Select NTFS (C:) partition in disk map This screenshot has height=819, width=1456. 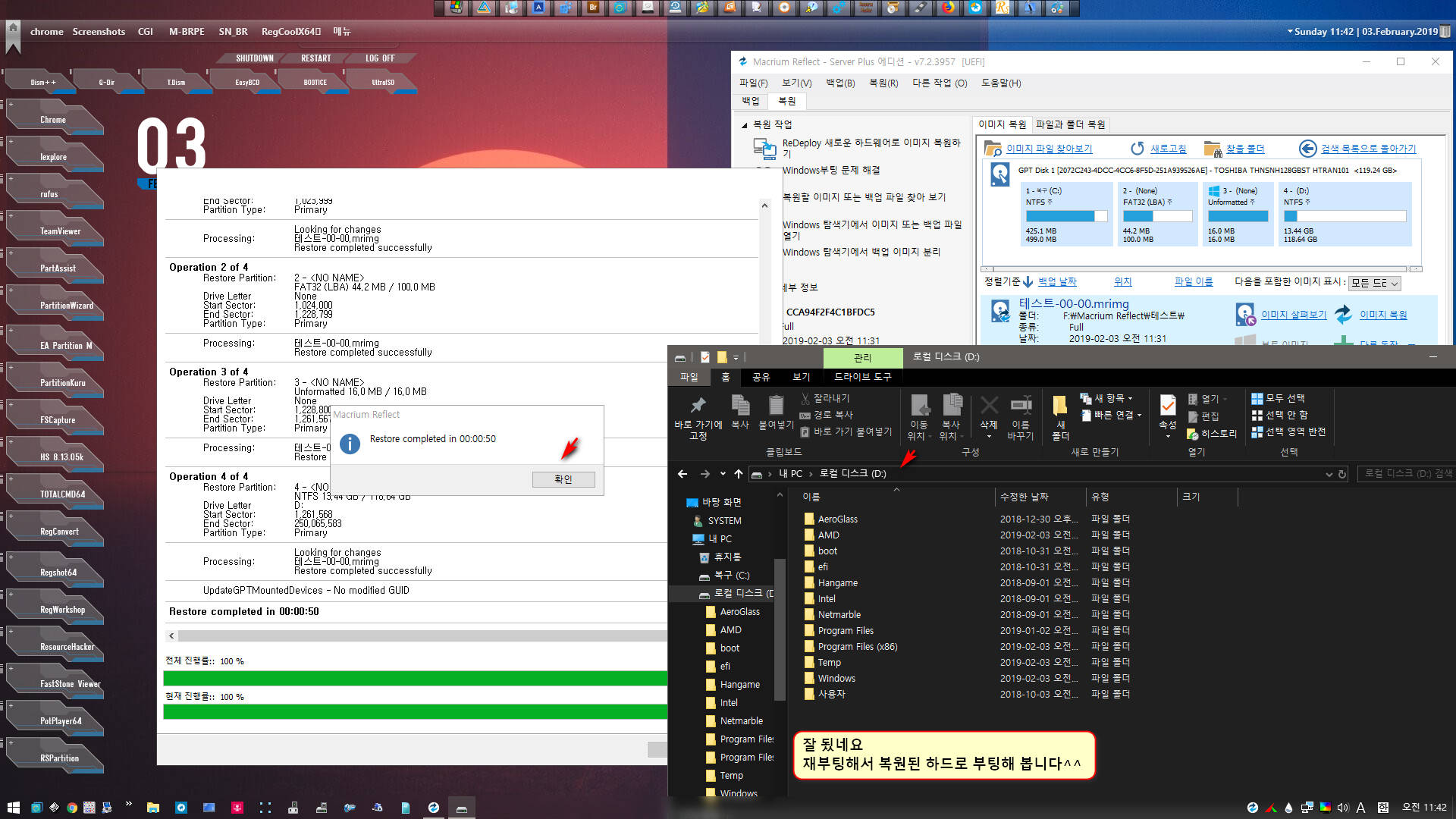click(1066, 214)
